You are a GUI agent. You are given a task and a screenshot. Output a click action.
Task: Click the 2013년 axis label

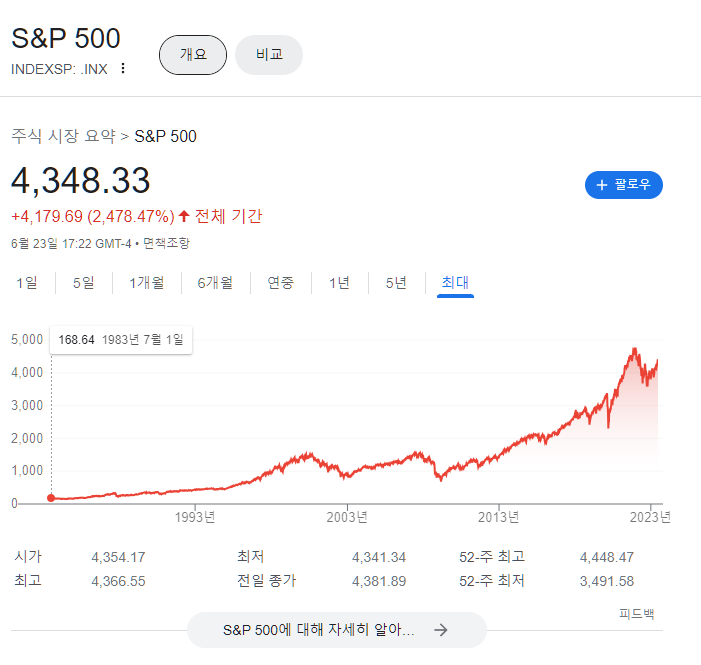pyautogui.click(x=498, y=517)
